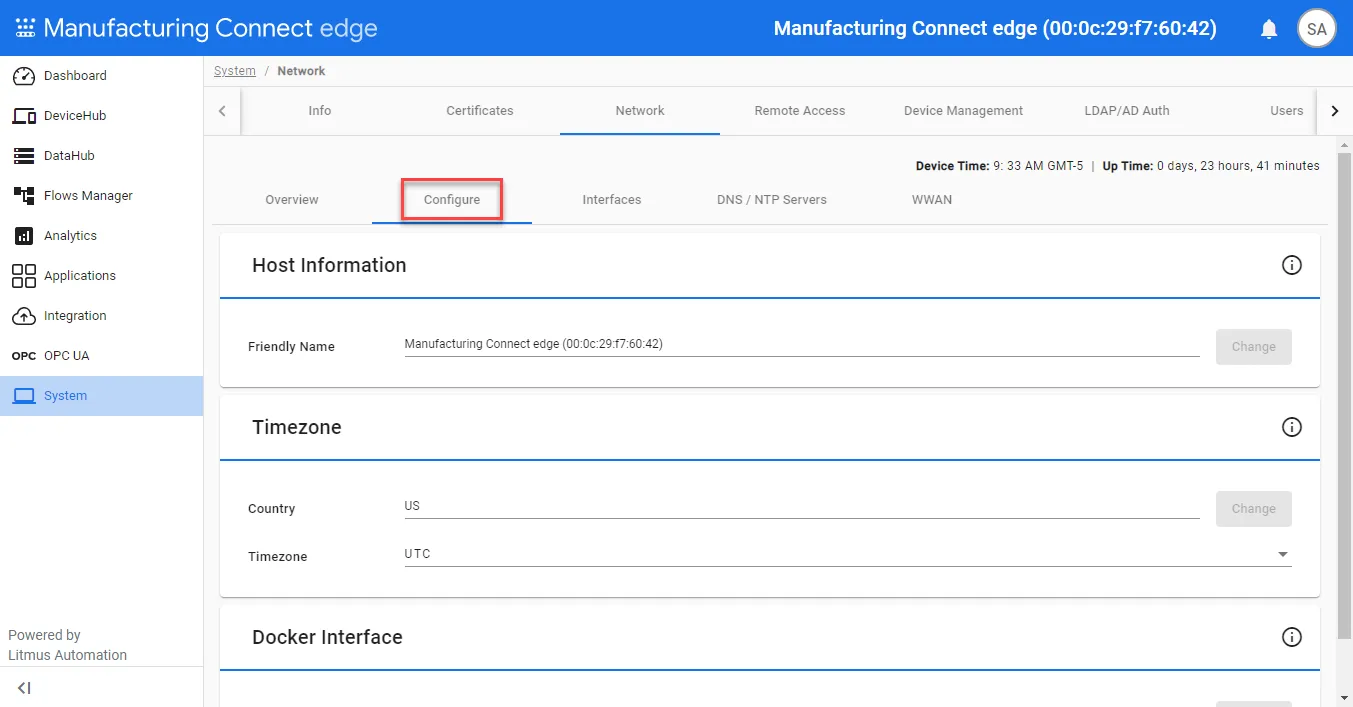The height and width of the screenshot is (707, 1353).
Task: Click the Host Information heading
Action: pos(329,265)
